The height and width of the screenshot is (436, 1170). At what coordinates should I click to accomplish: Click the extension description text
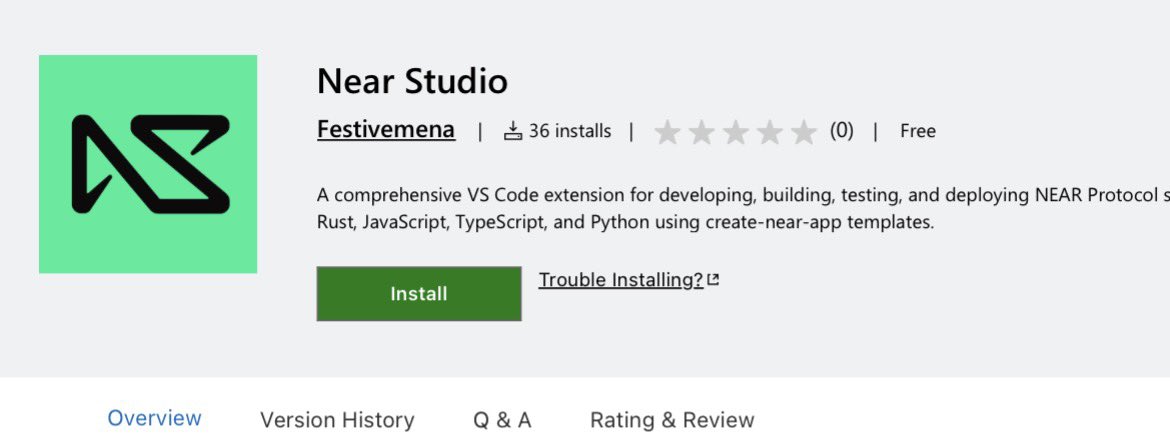click(x=743, y=209)
